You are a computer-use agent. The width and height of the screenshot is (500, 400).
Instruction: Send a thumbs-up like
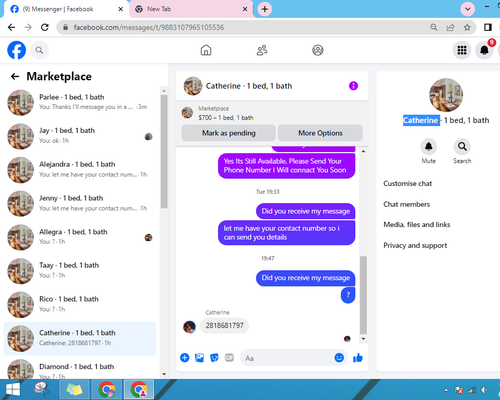click(x=358, y=358)
